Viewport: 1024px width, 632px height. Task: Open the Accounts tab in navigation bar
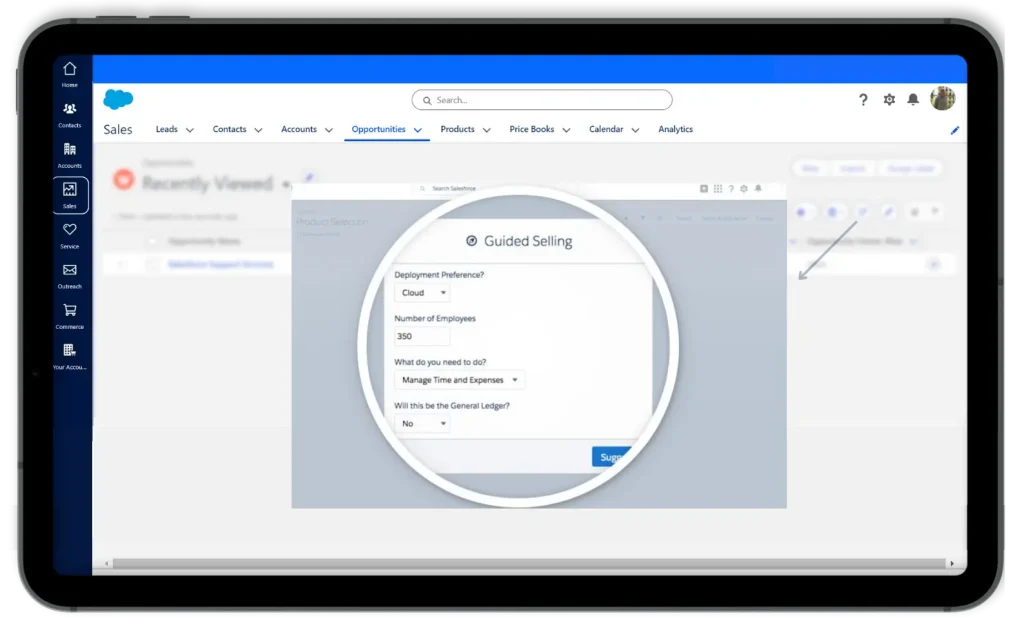click(299, 129)
